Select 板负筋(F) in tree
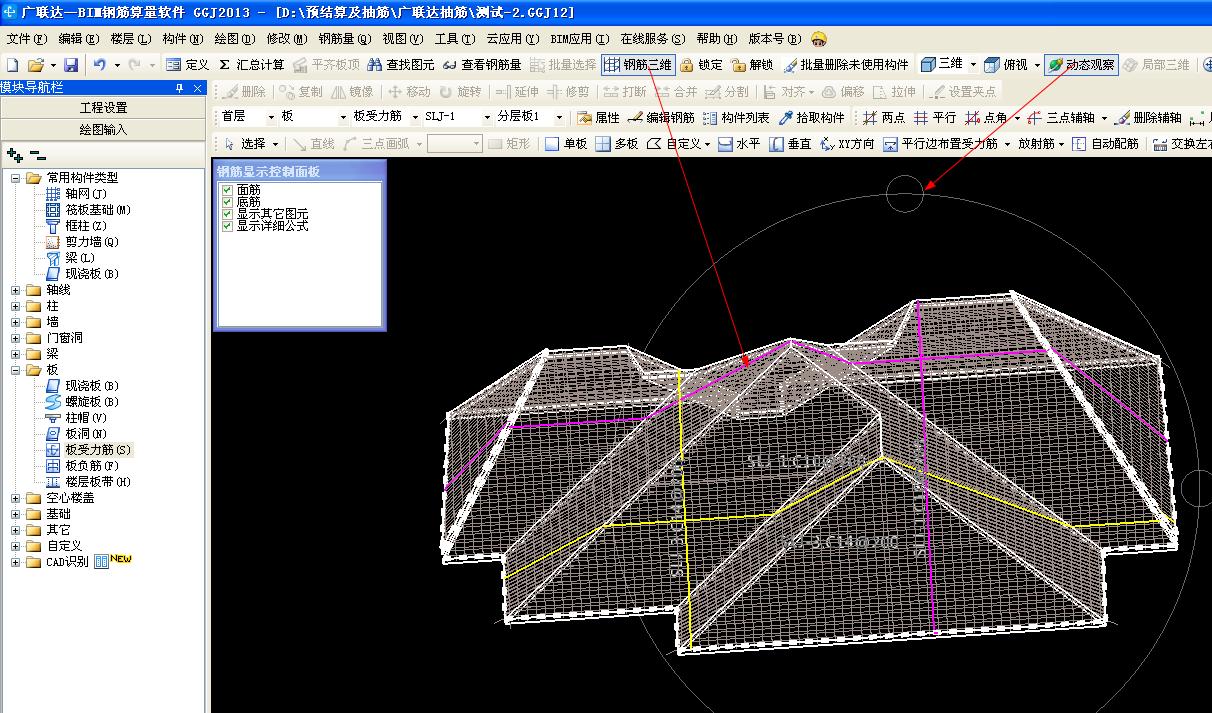This screenshot has width=1212, height=713. tap(92, 466)
